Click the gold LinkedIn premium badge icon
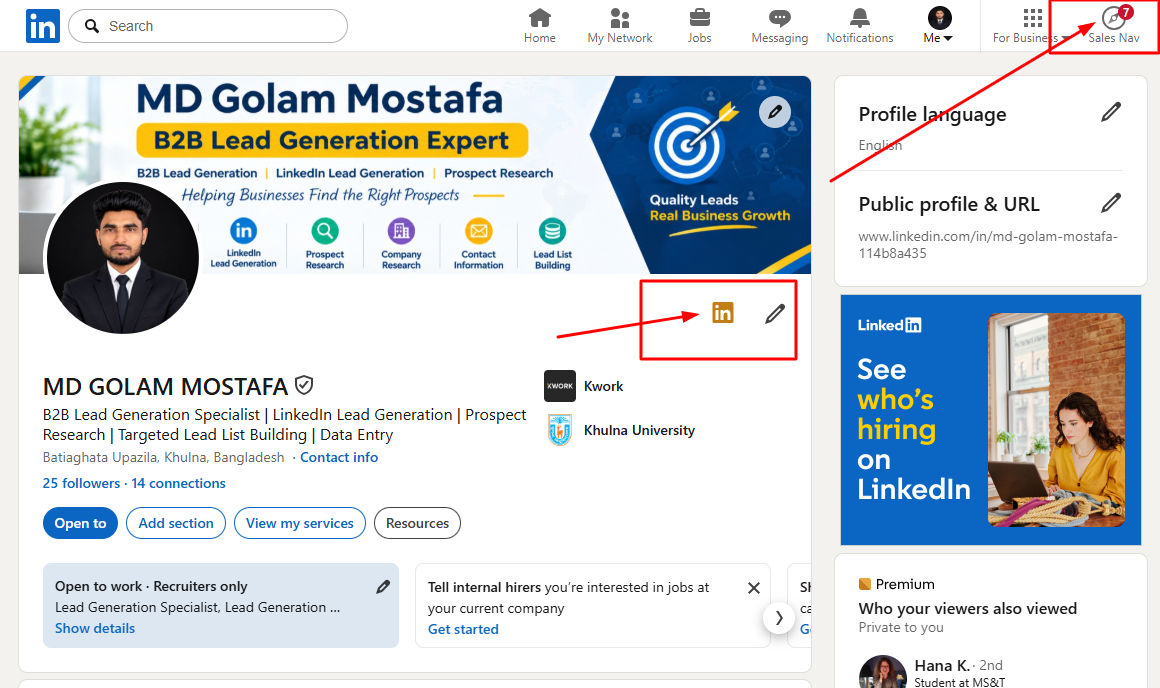Viewport: 1160px width, 688px height. [723, 313]
